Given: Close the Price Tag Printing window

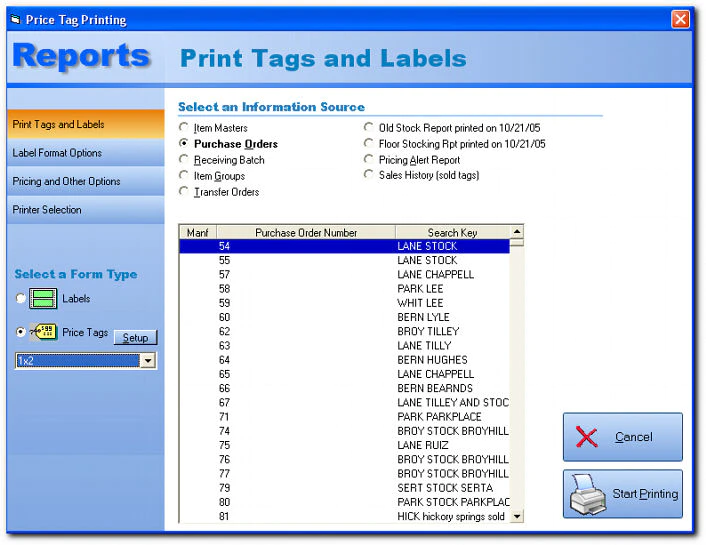Looking at the screenshot, I should click(x=680, y=19).
